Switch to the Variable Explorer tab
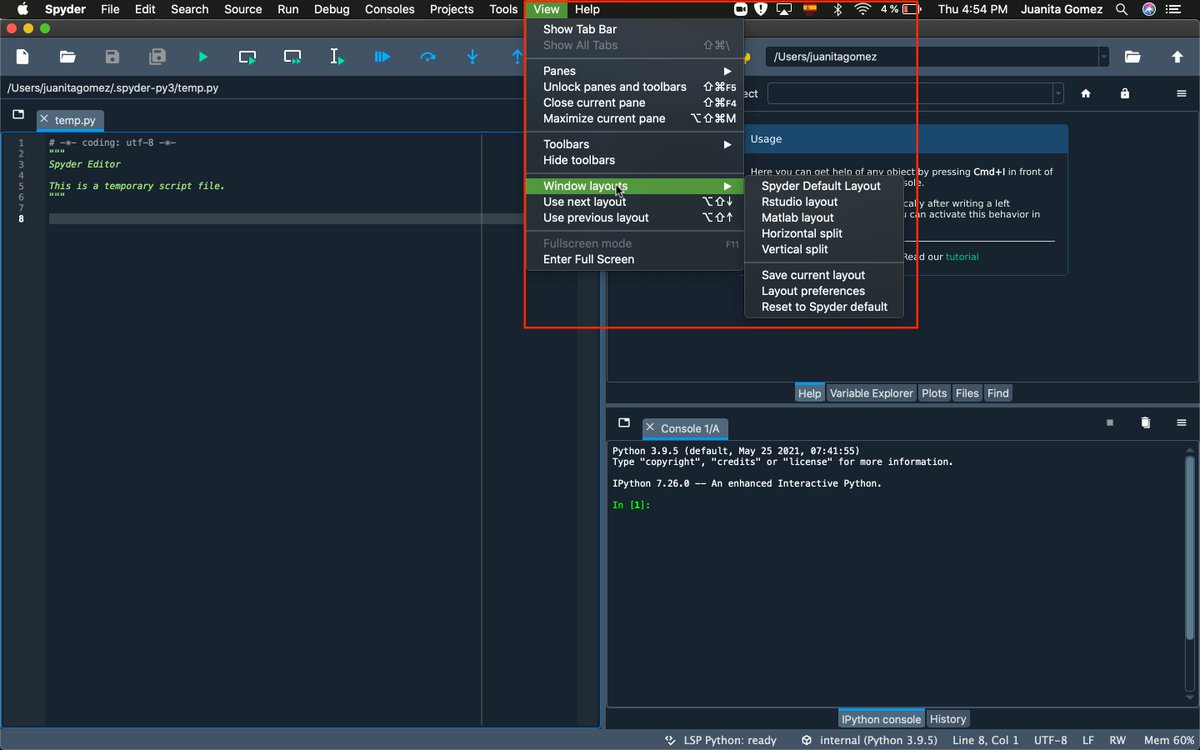Viewport: 1200px width, 750px height. tap(871, 393)
